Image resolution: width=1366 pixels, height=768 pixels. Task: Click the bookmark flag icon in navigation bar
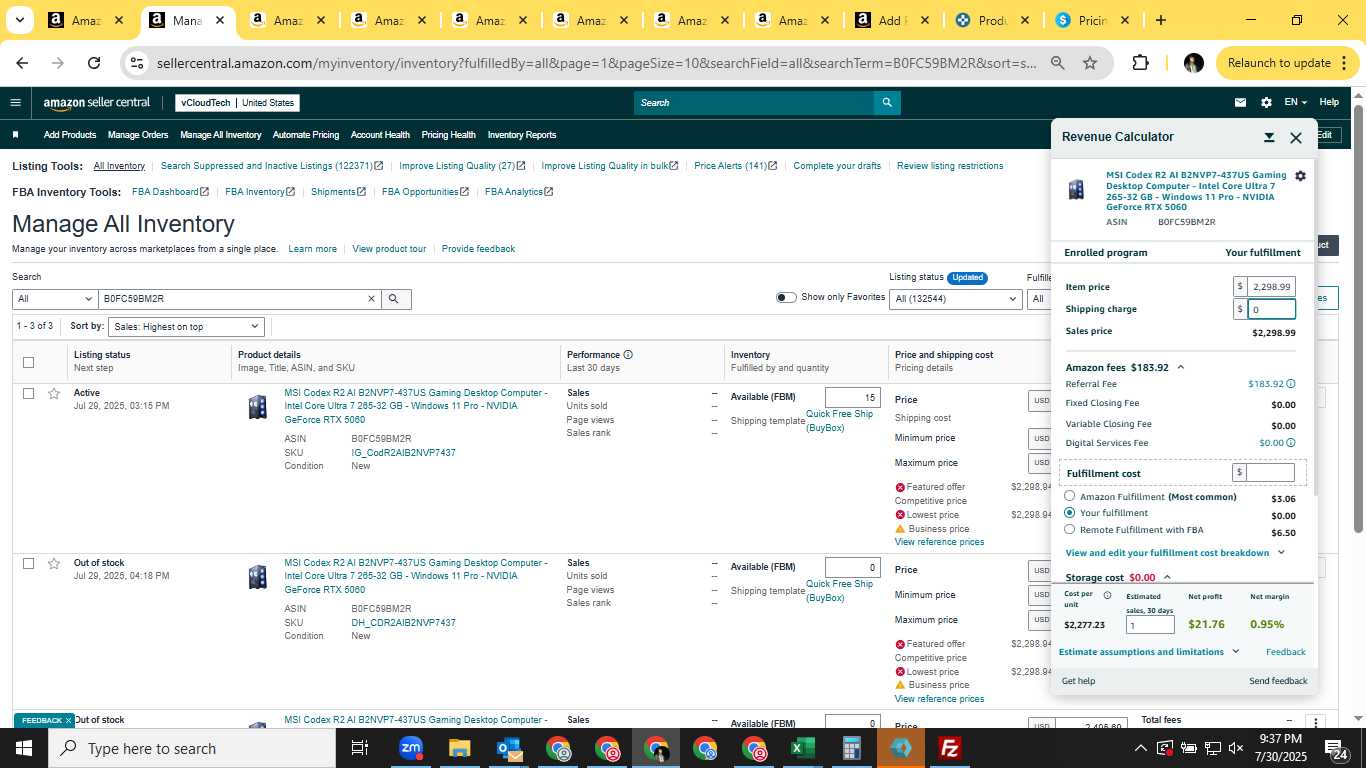pos(15,135)
